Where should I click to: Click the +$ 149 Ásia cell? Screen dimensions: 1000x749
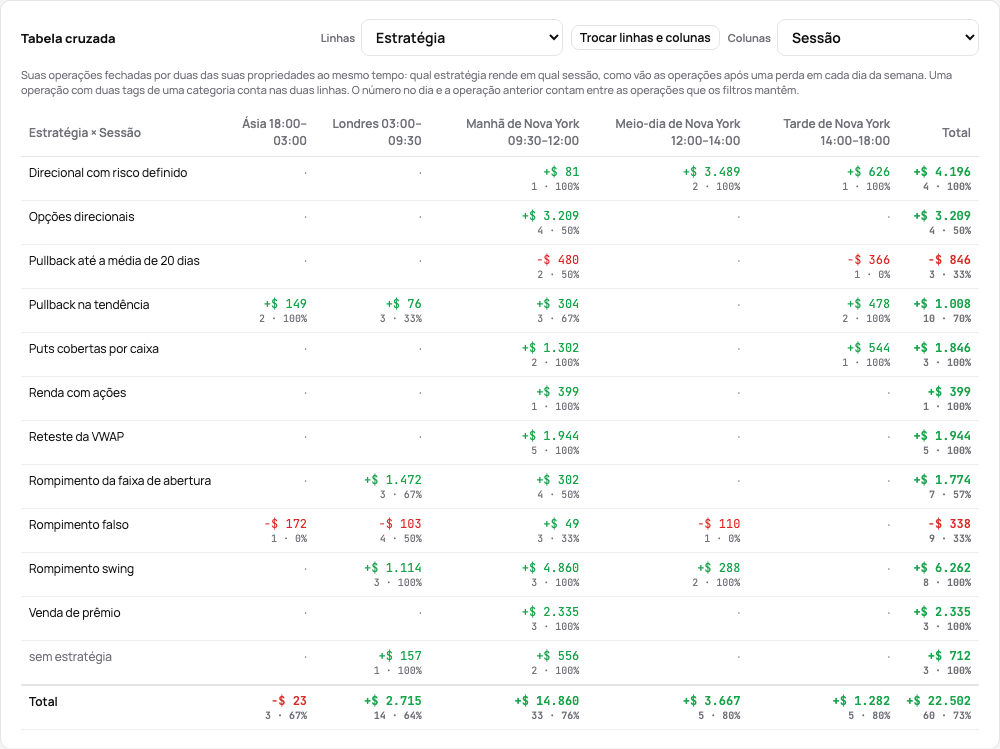click(285, 304)
